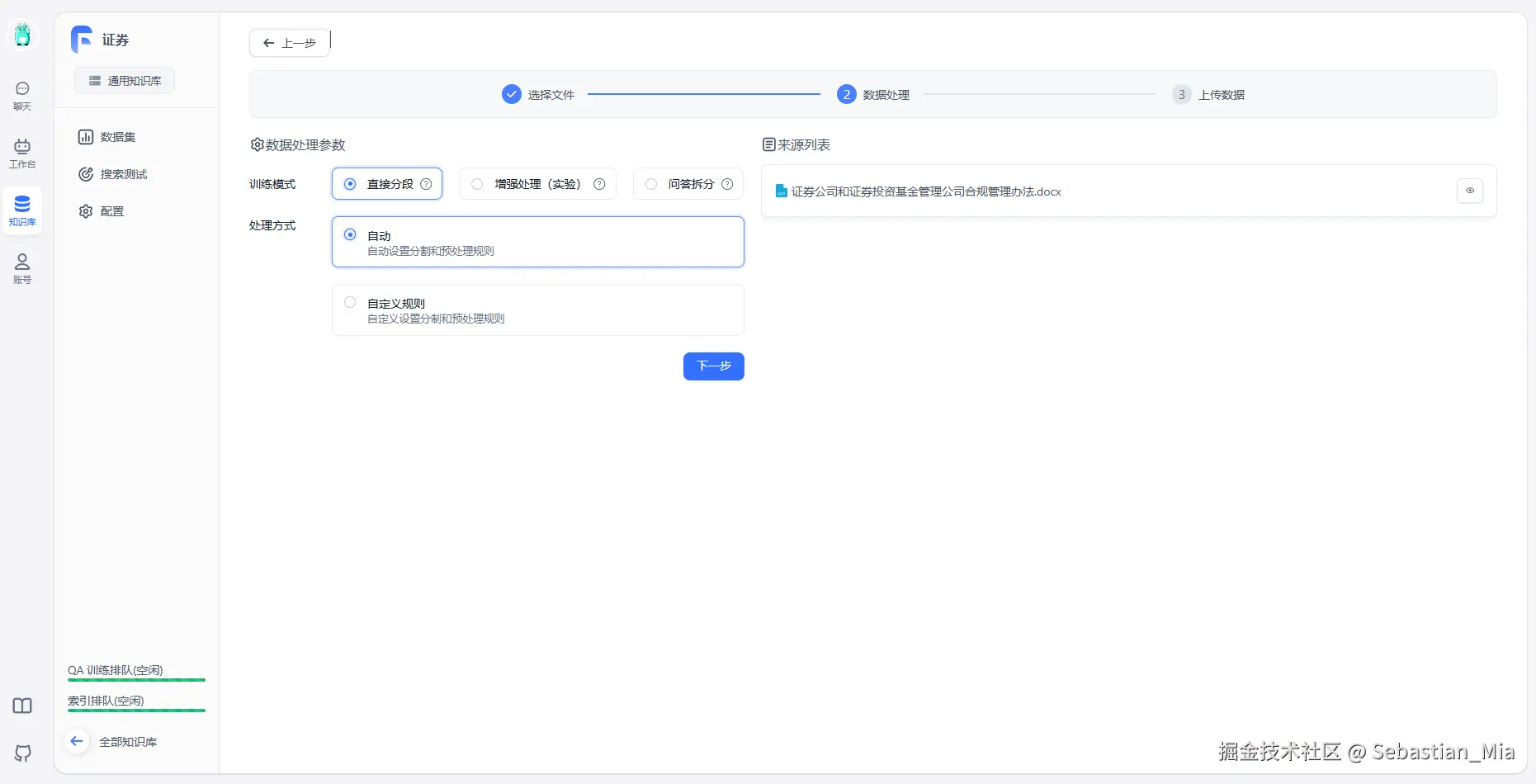Click the 来源列表 heading
Viewport: 1536px width, 784px height.
[x=804, y=144]
